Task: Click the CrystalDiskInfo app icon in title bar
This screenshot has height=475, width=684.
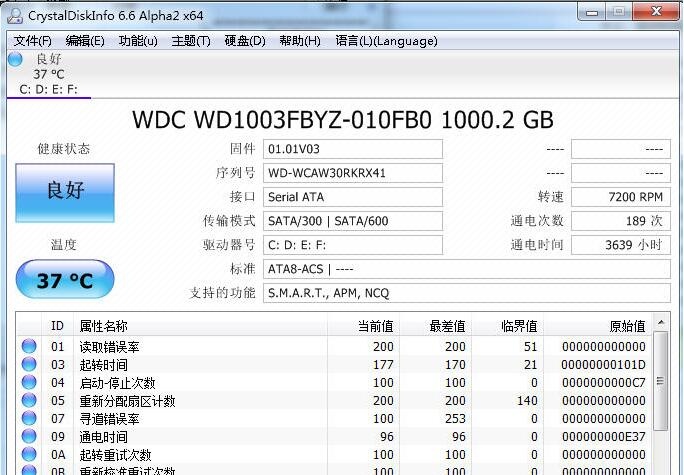Action: click(x=15, y=16)
